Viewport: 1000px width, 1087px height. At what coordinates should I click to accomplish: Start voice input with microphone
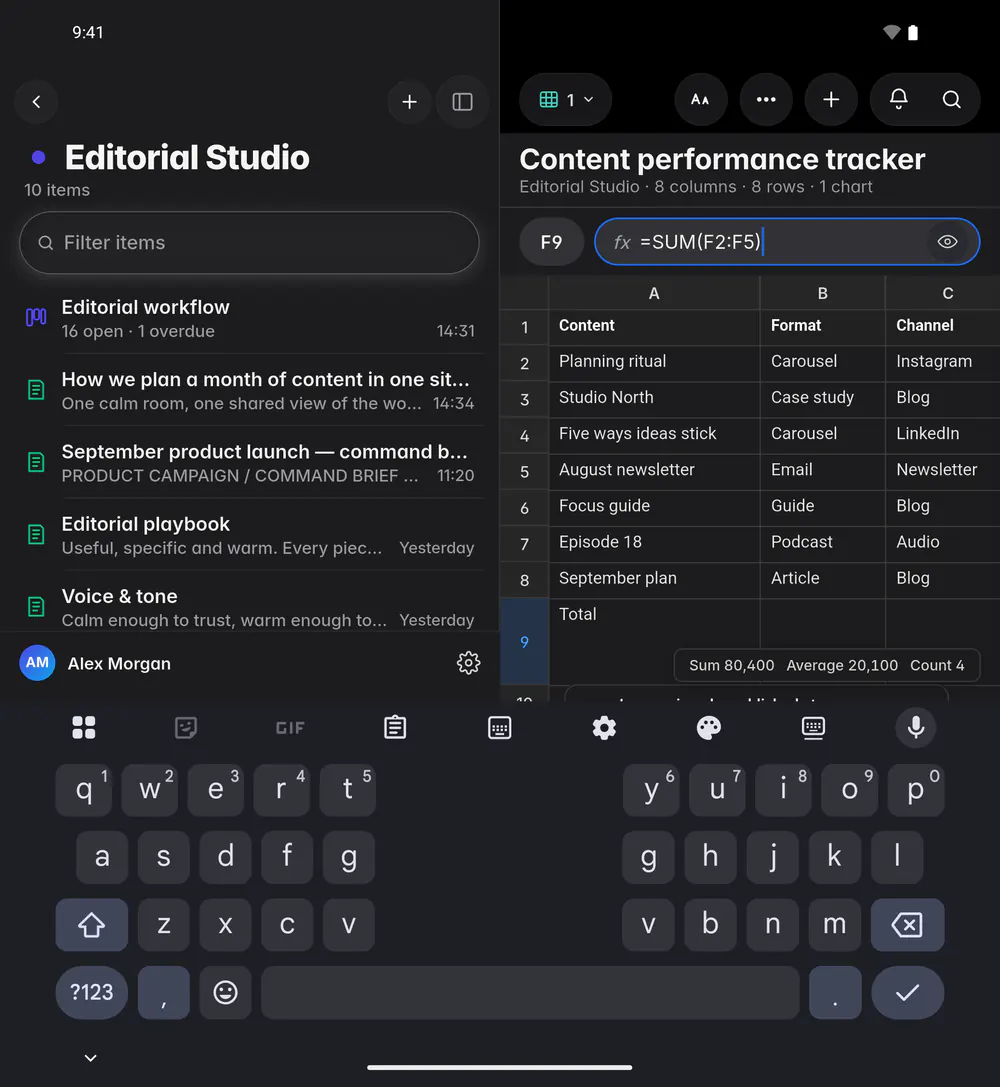coord(916,727)
